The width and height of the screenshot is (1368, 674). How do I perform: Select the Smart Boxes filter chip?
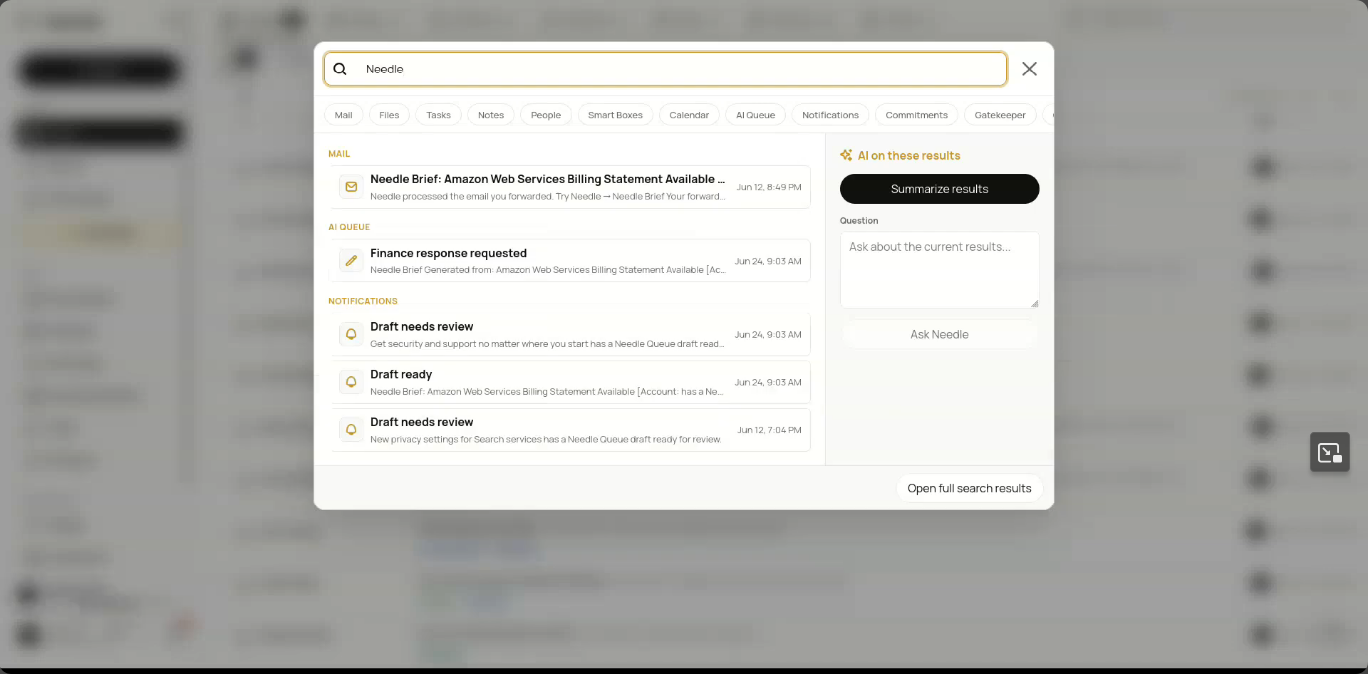coord(615,115)
